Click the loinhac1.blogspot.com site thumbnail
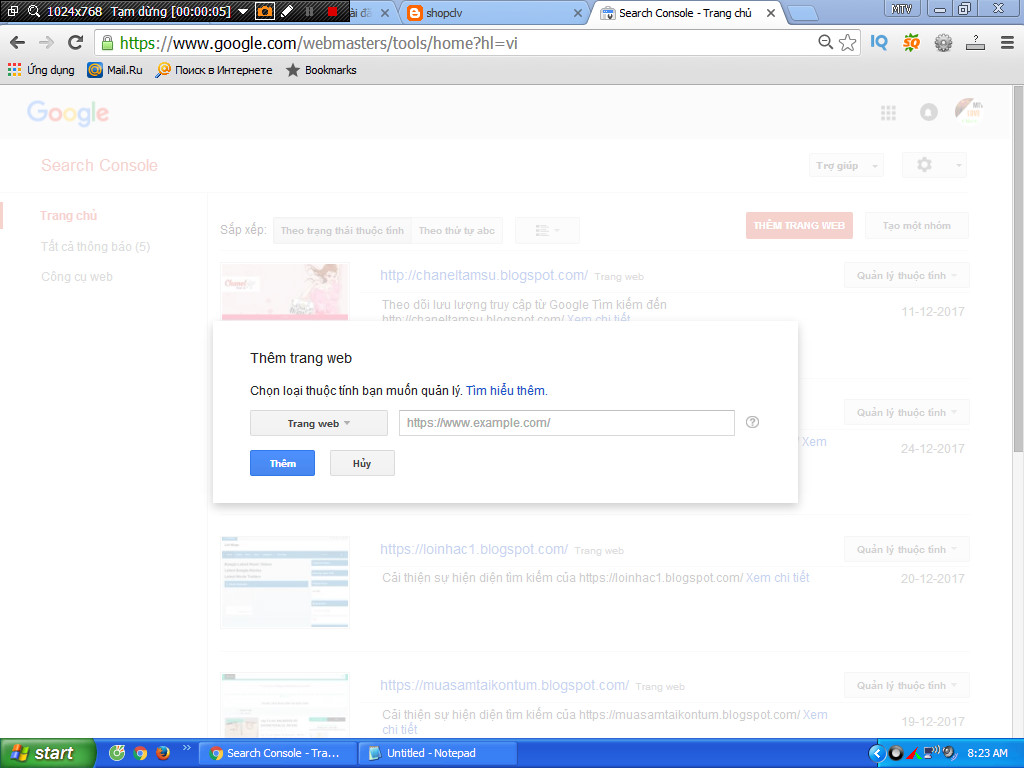Viewport: 1024px width, 768px height. [x=285, y=583]
